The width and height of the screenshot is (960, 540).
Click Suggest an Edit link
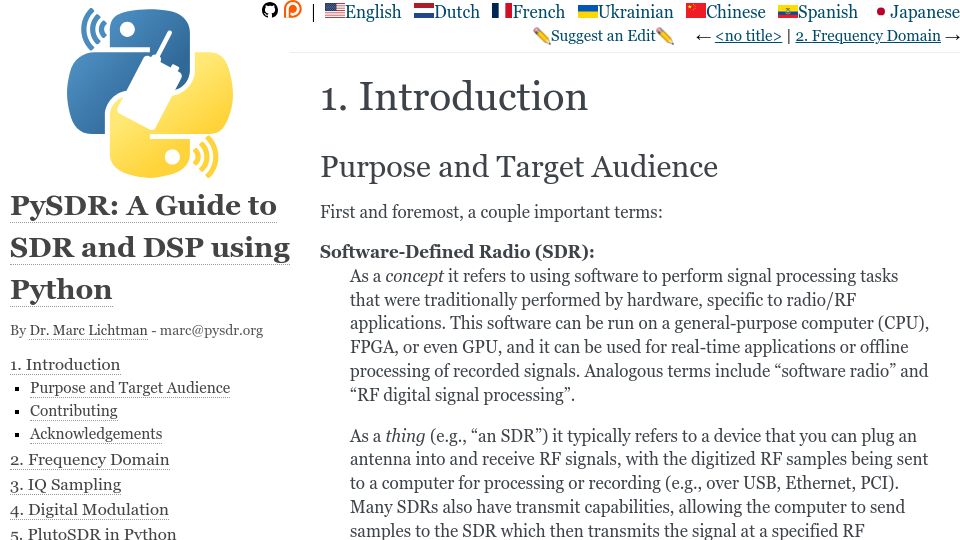click(603, 36)
